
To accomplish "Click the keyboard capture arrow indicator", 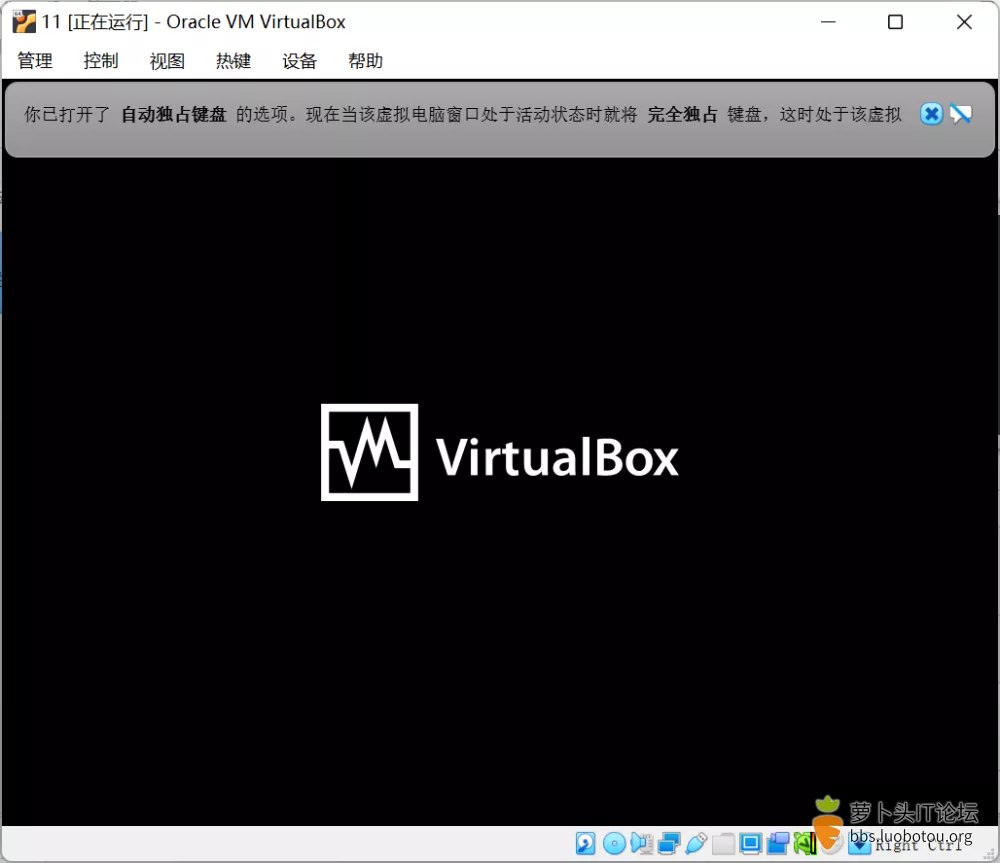I will coord(859,845).
